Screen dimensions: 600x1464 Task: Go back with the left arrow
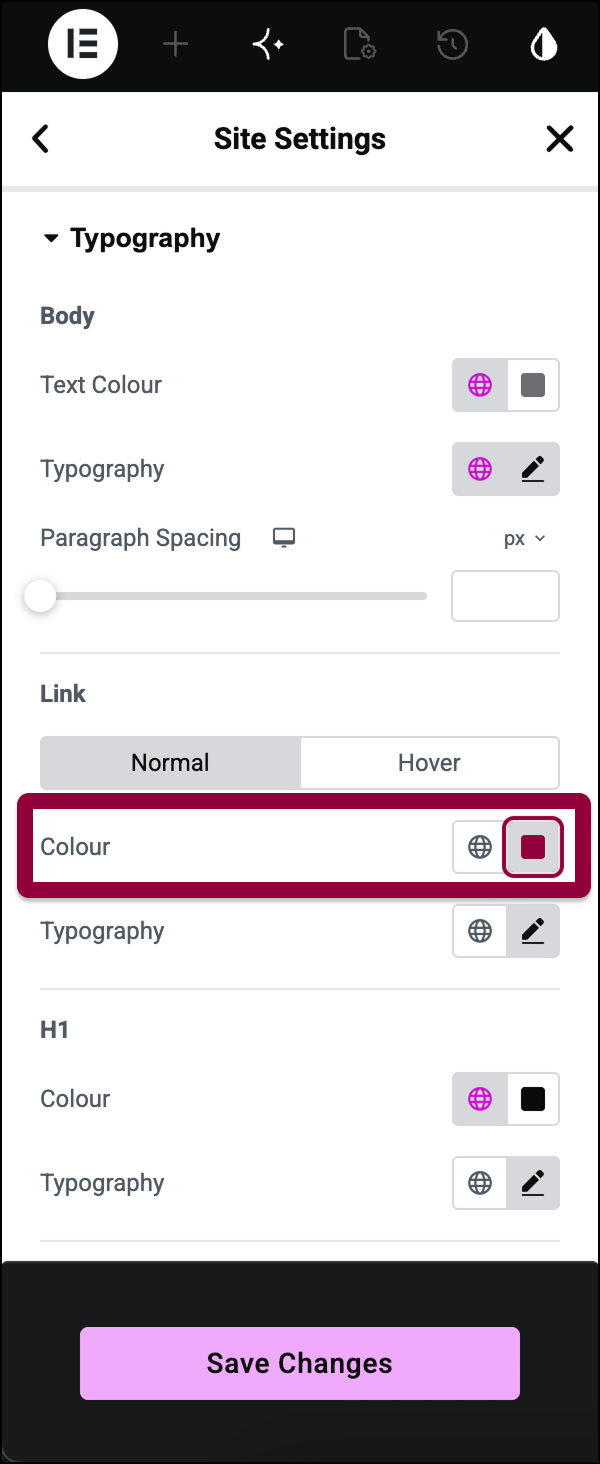point(40,139)
